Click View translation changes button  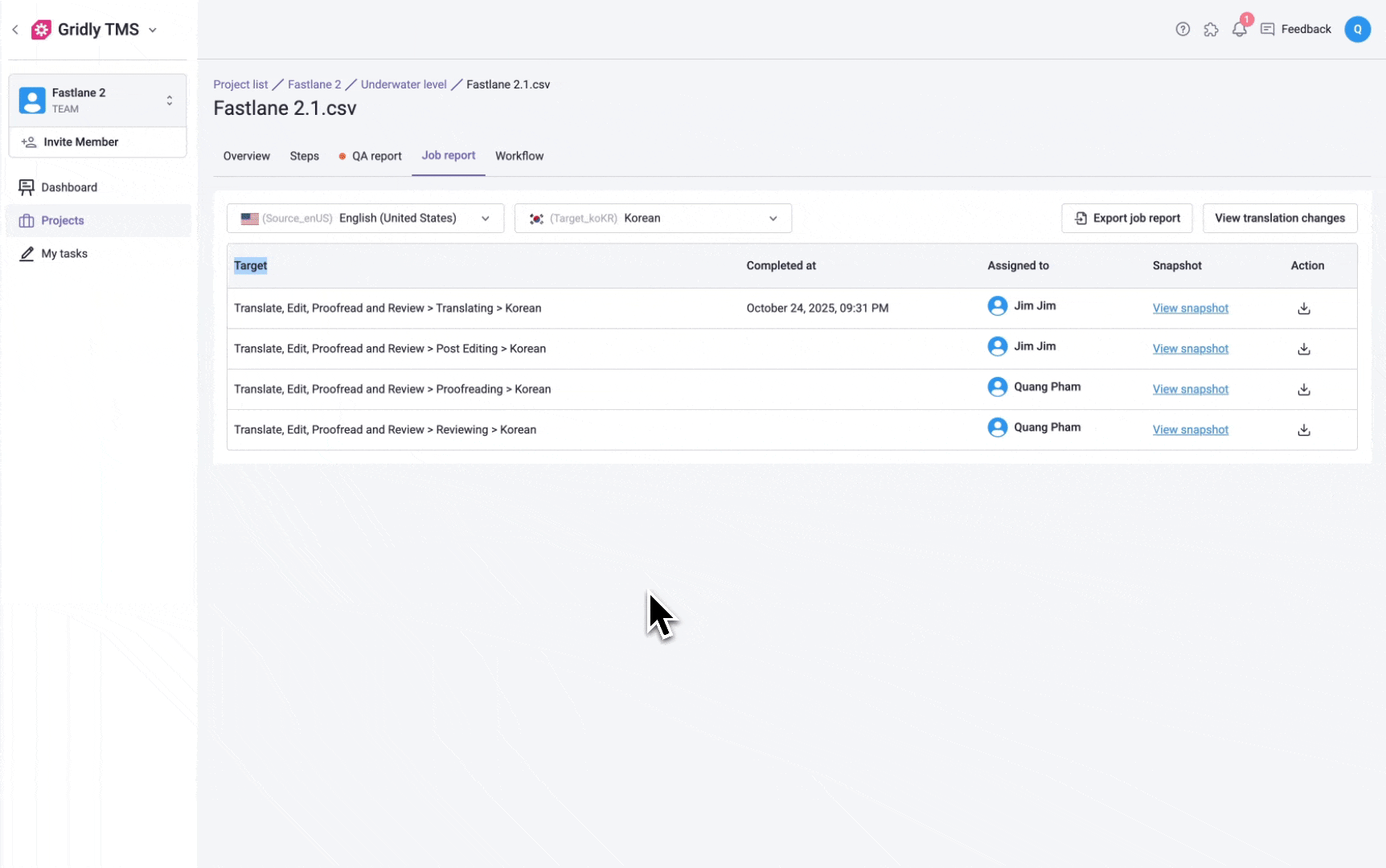coord(1279,219)
